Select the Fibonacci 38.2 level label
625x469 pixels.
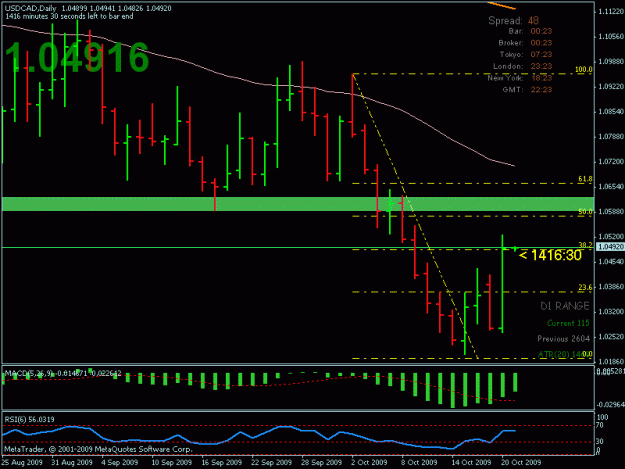[585, 245]
